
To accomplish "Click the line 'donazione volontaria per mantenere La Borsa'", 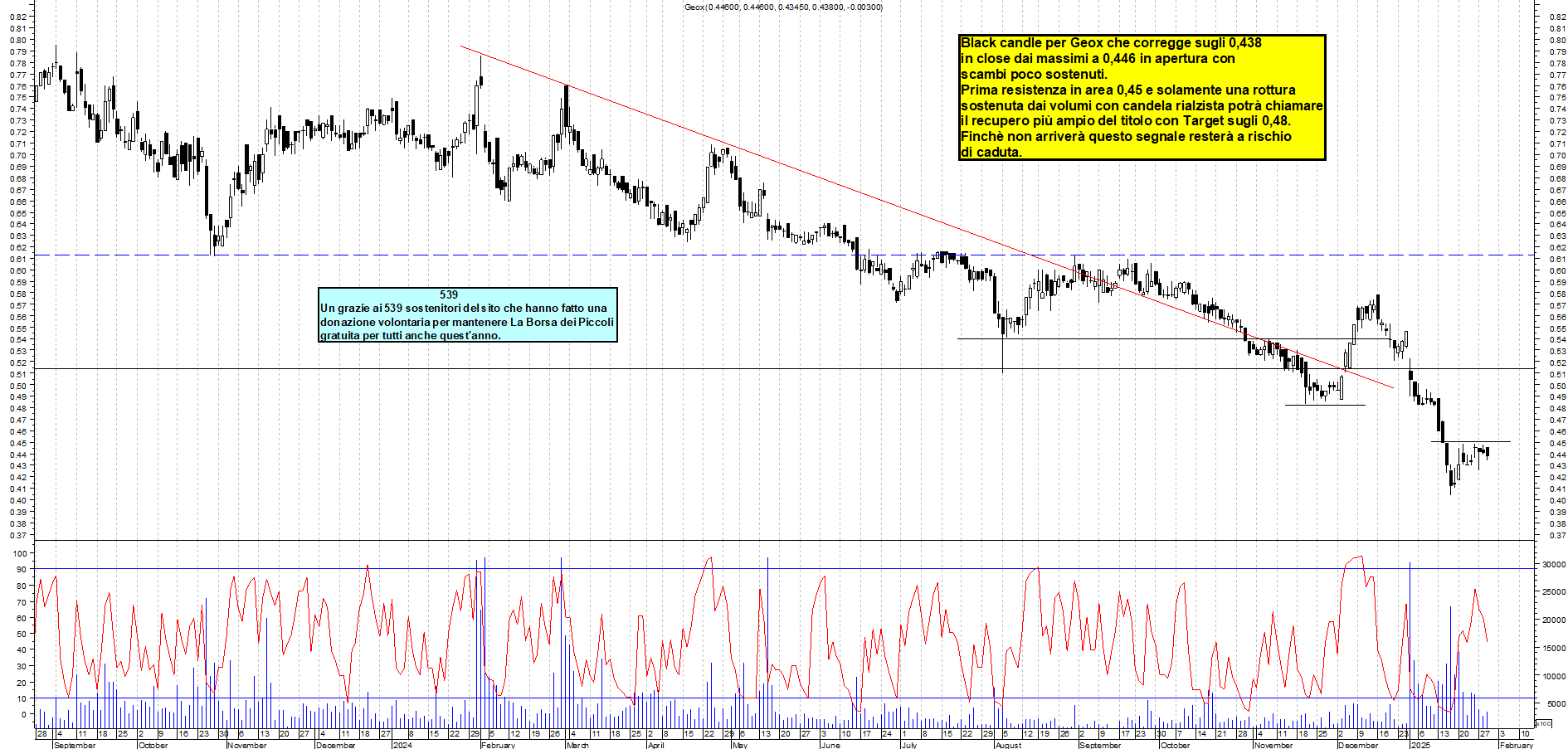I will [x=467, y=322].
